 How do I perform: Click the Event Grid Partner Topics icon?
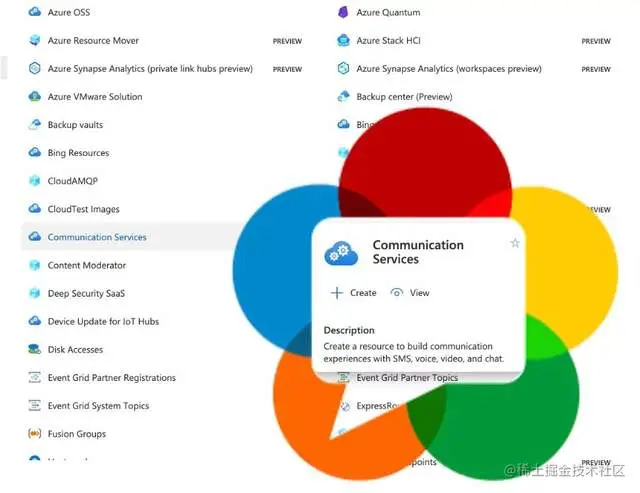pyautogui.click(x=343, y=378)
